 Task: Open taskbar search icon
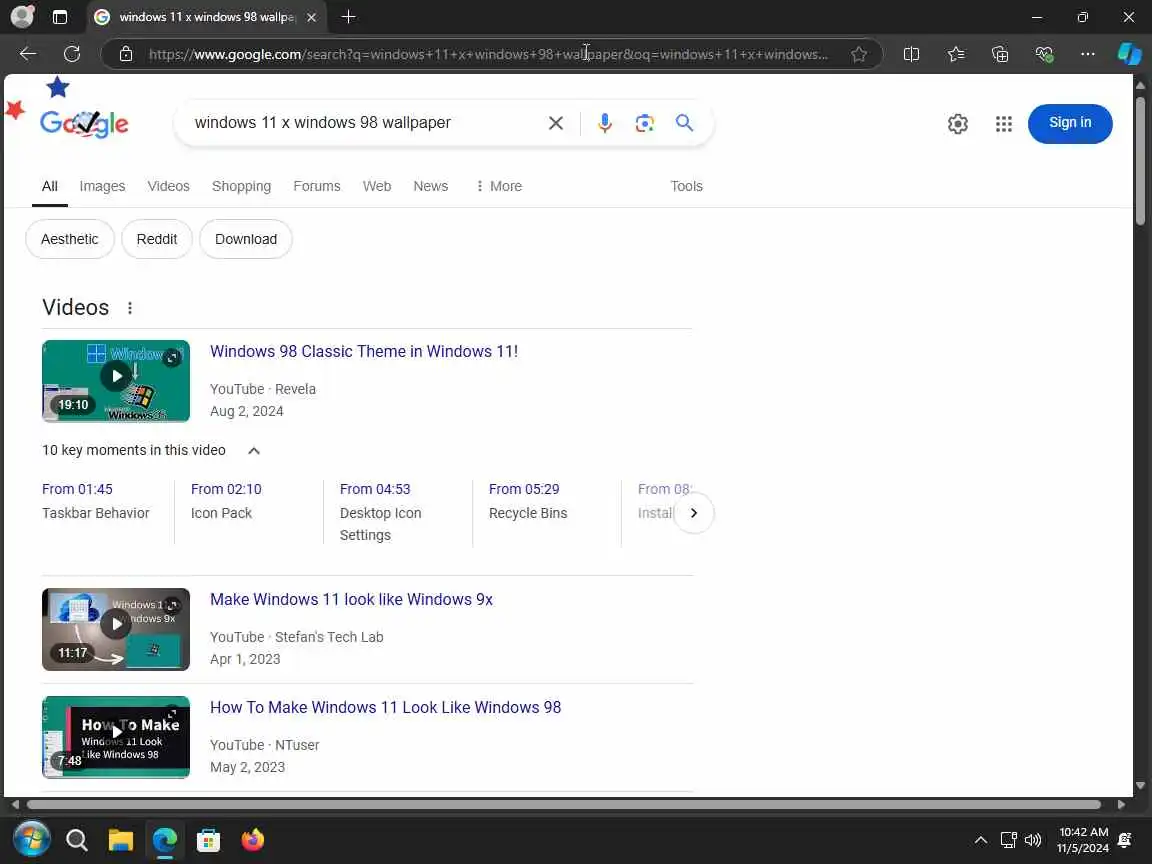click(77, 839)
